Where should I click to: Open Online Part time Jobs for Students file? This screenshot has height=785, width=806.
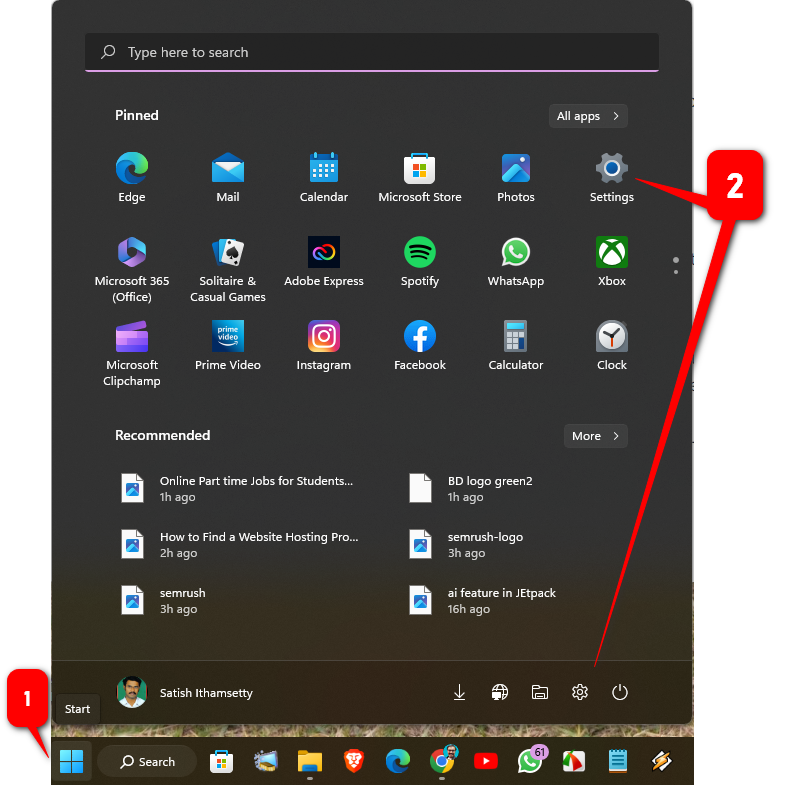(238, 488)
